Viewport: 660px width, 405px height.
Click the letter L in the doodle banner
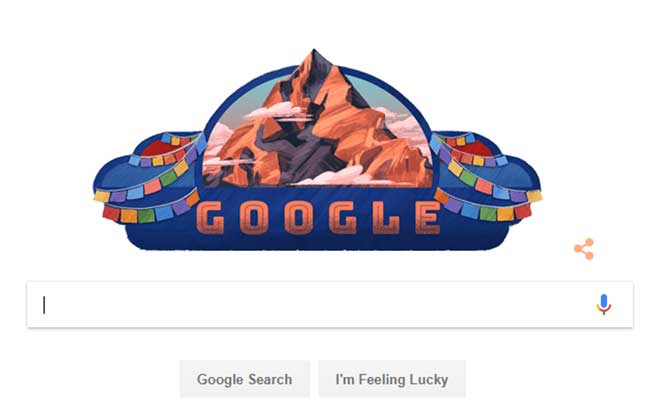(388, 217)
